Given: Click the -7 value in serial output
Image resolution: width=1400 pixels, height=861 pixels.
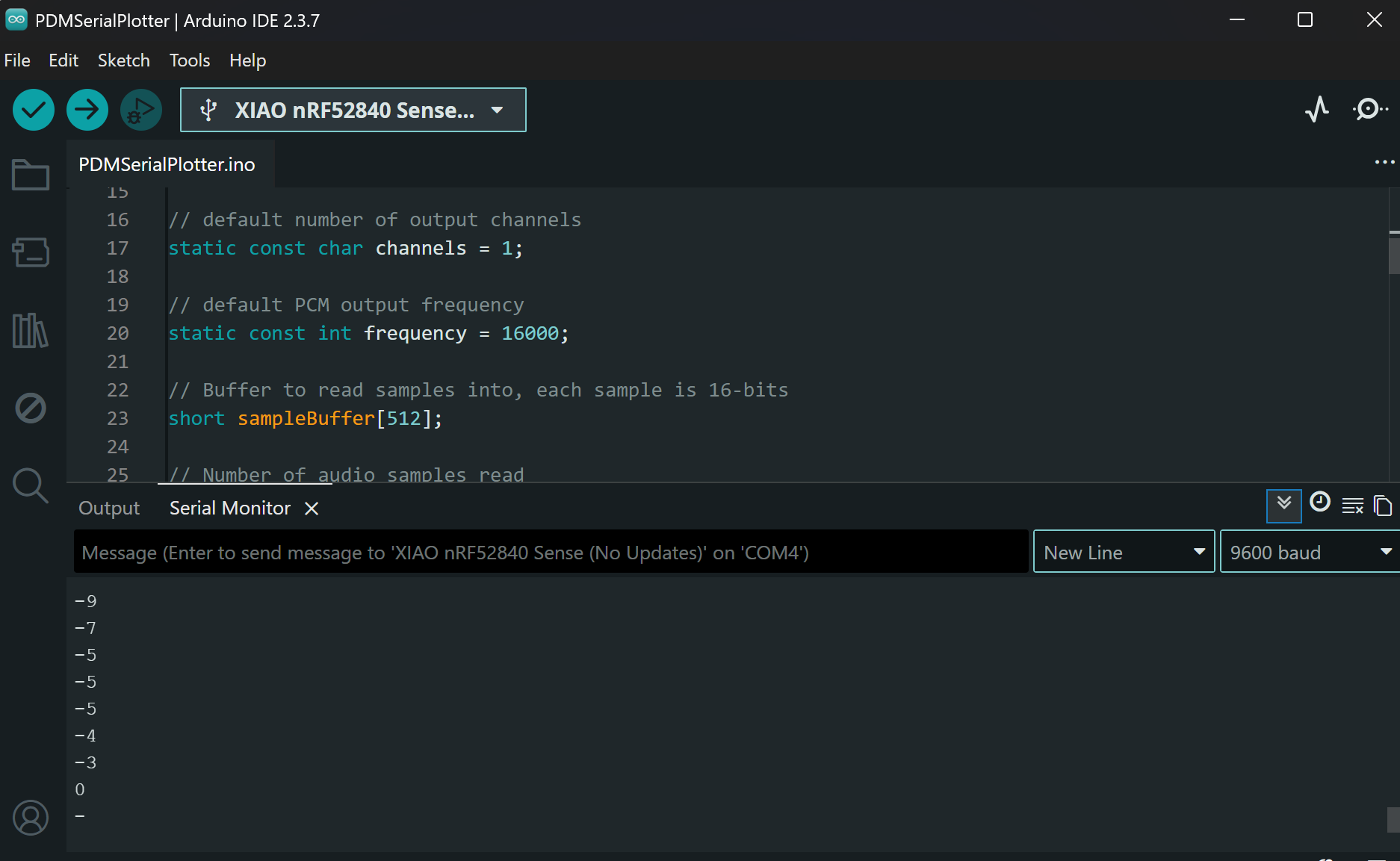Looking at the screenshot, I should tap(86, 628).
